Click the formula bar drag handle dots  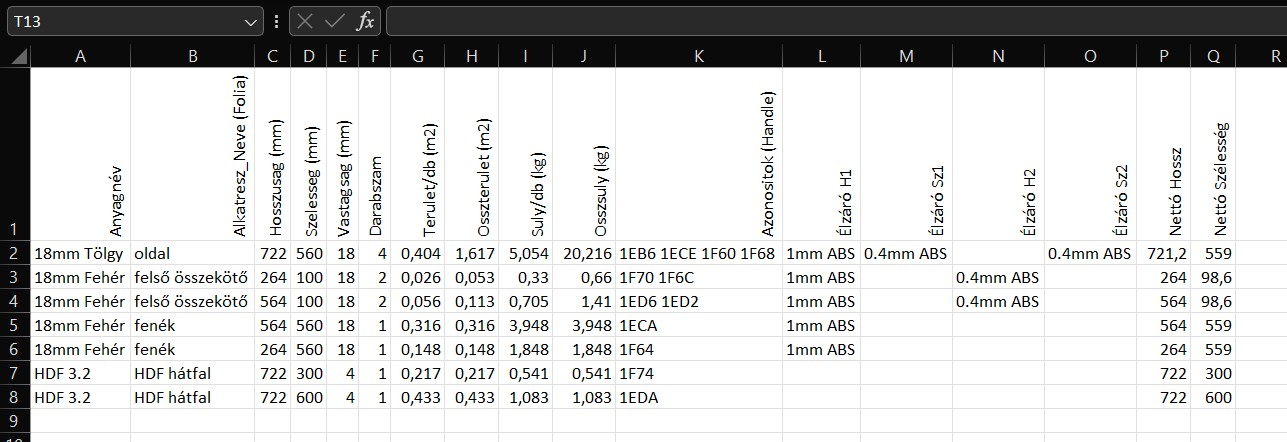coord(276,21)
